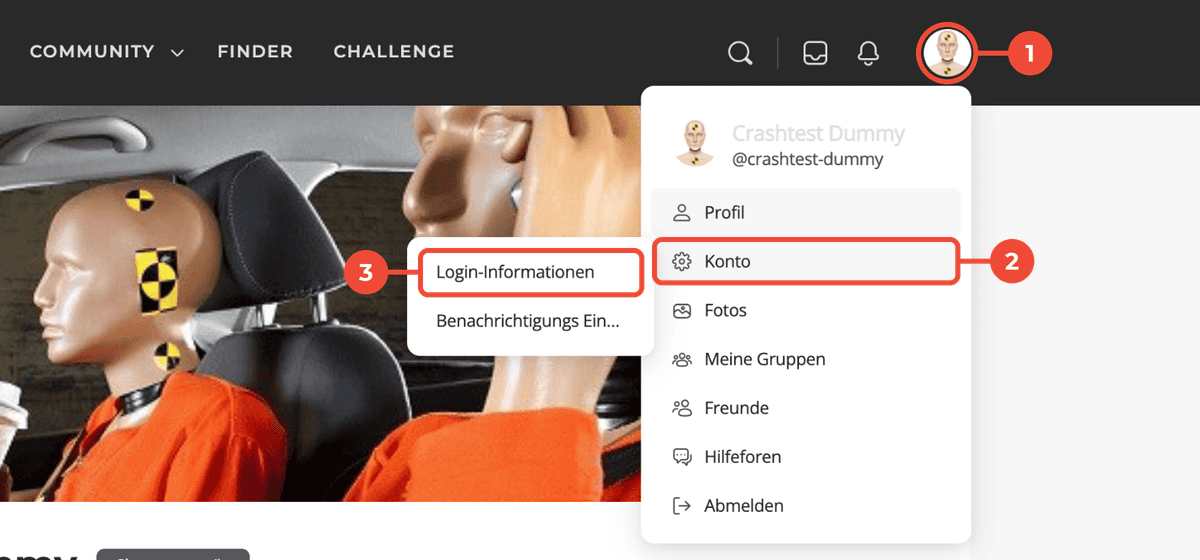Select Konto in the user menu

pyautogui.click(x=806, y=261)
